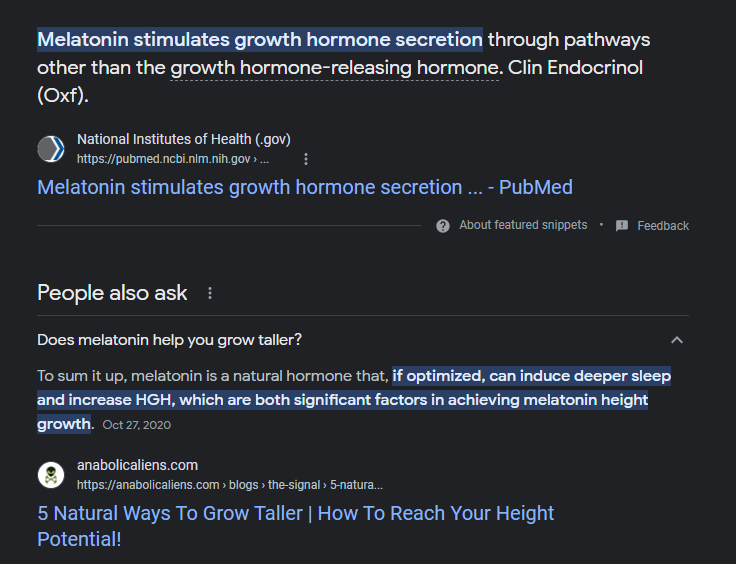The height and width of the screenshot is (564, 736).
Task: Click the pubmed.ncbi.nlm.nih.gov URL breadcrumb
Action: [172, 159]
